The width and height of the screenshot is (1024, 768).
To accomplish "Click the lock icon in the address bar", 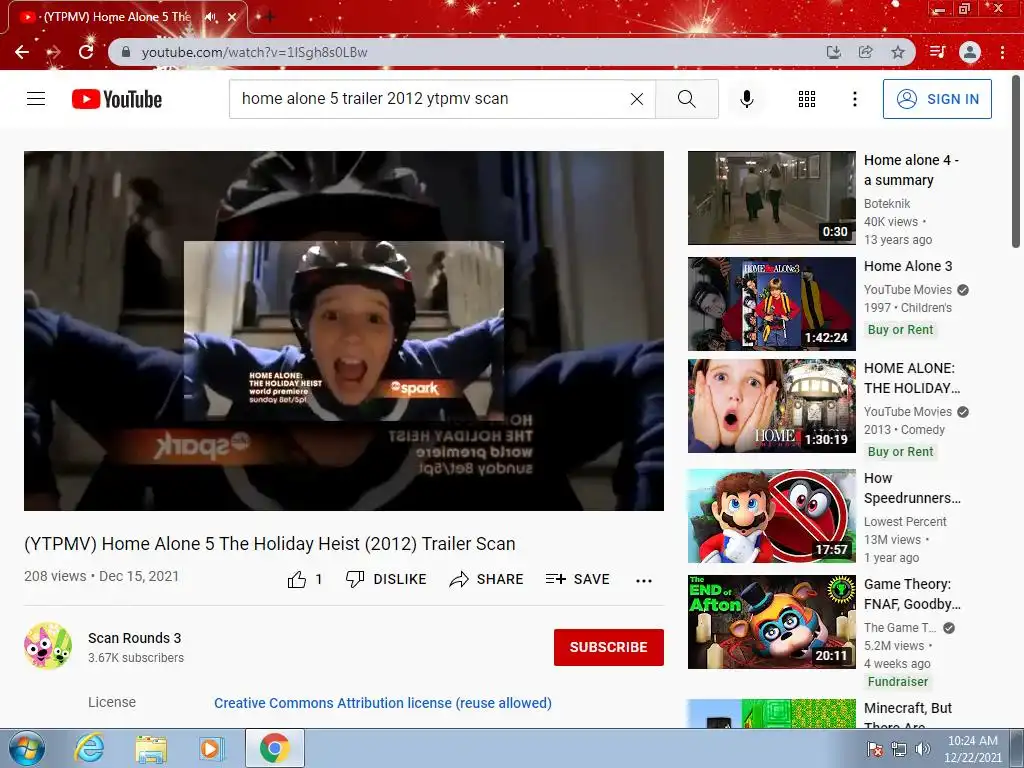I will point(126,52).
